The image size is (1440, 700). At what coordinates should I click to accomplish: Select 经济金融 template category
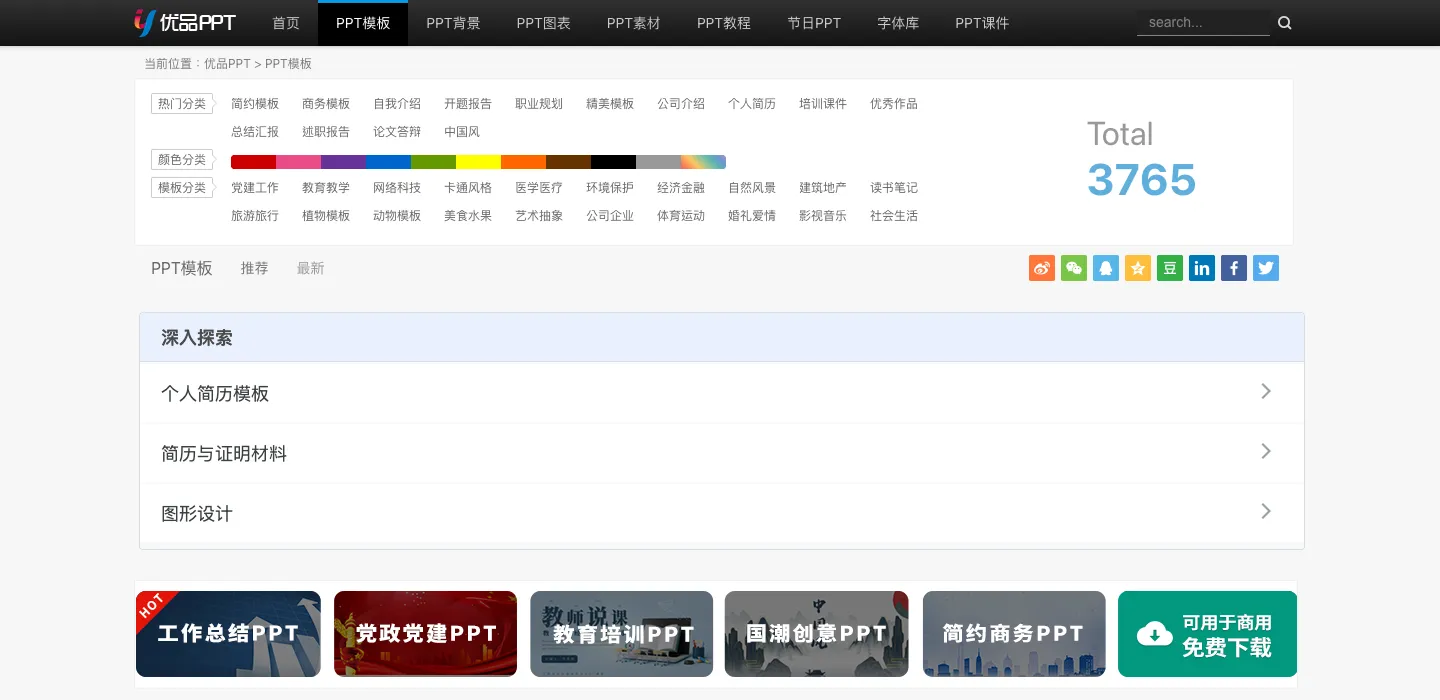click(x=681, y=188)
